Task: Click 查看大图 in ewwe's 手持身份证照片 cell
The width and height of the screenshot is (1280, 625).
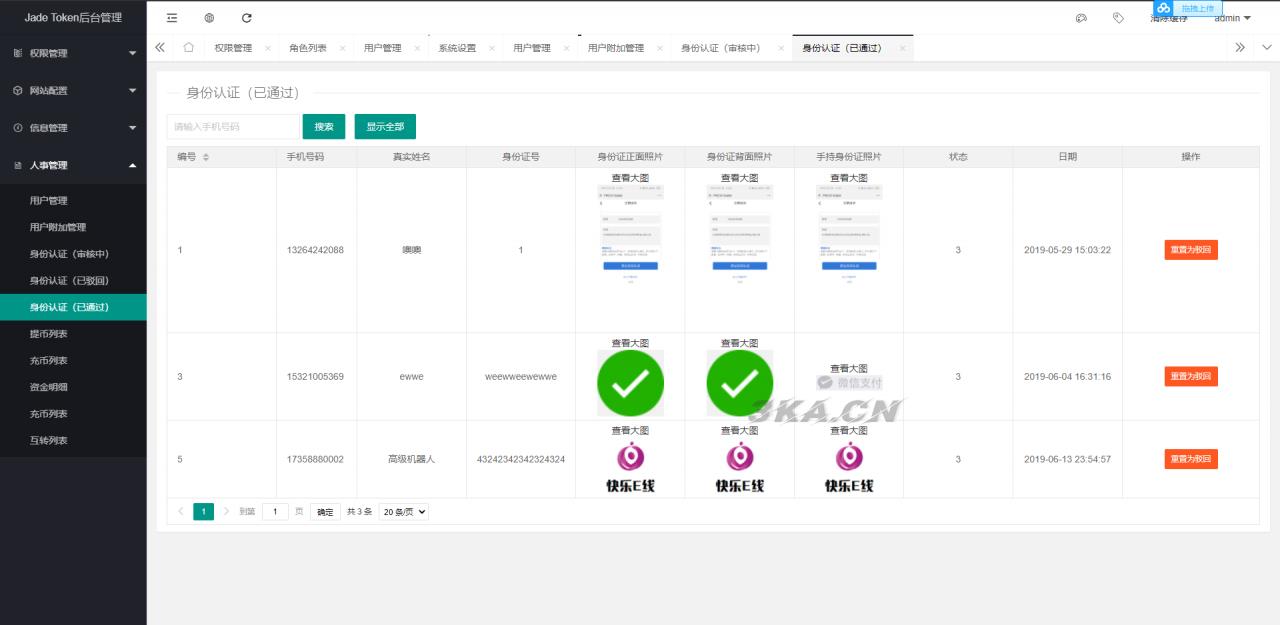Action: pos(849,369)
